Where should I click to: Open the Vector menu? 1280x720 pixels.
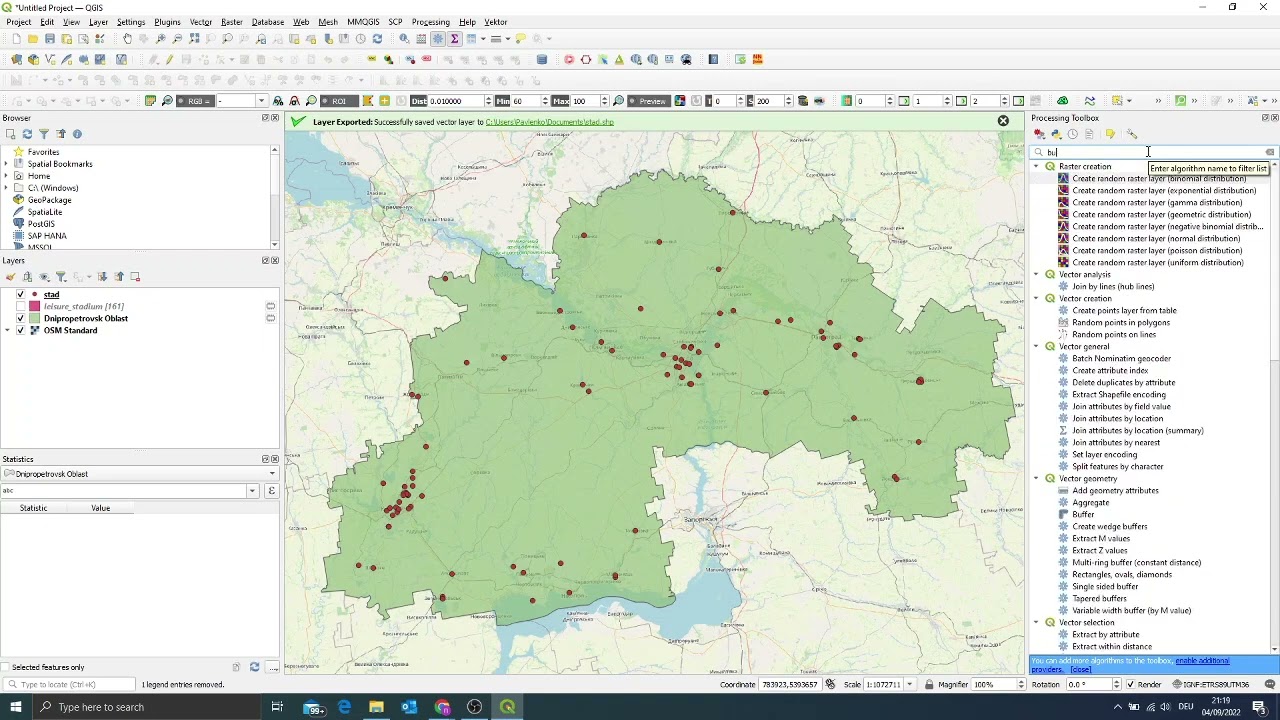tap(201, 22)
